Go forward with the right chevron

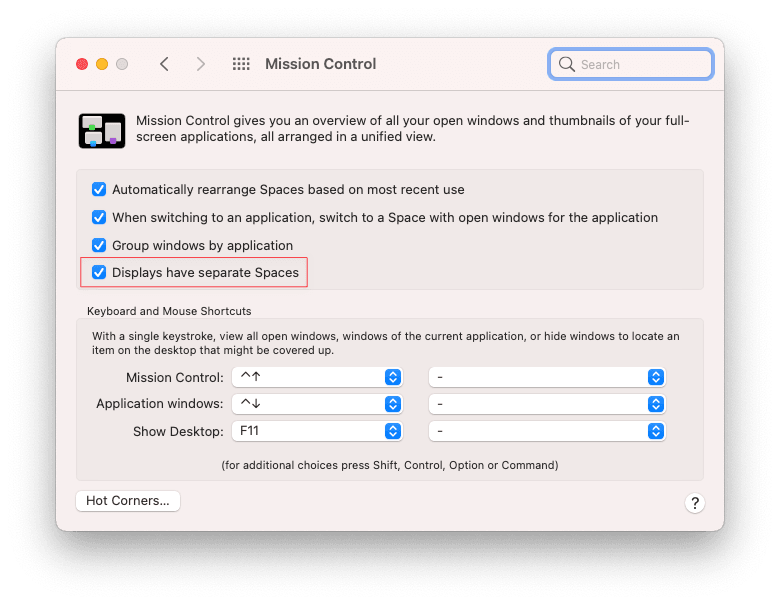(200, 64)
